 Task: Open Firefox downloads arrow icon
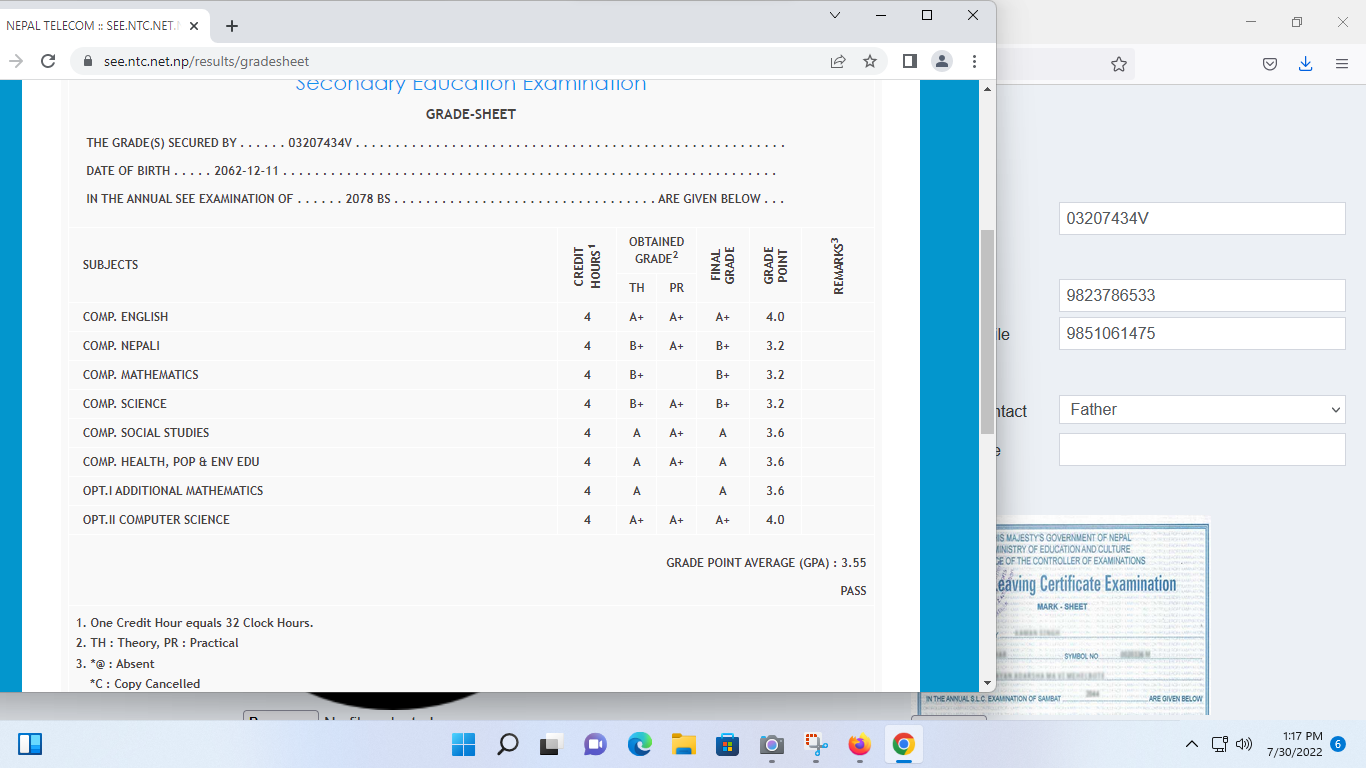[1305, 64]
